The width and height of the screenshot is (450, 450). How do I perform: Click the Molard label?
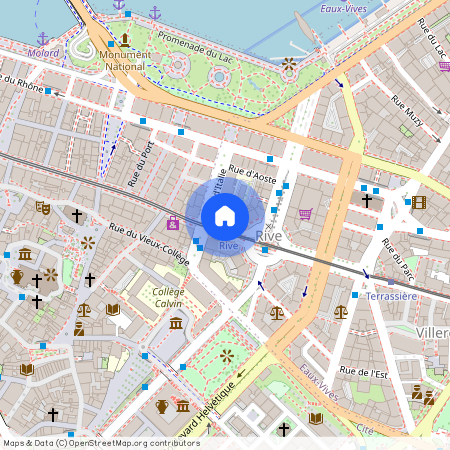(x=43, y=53)
